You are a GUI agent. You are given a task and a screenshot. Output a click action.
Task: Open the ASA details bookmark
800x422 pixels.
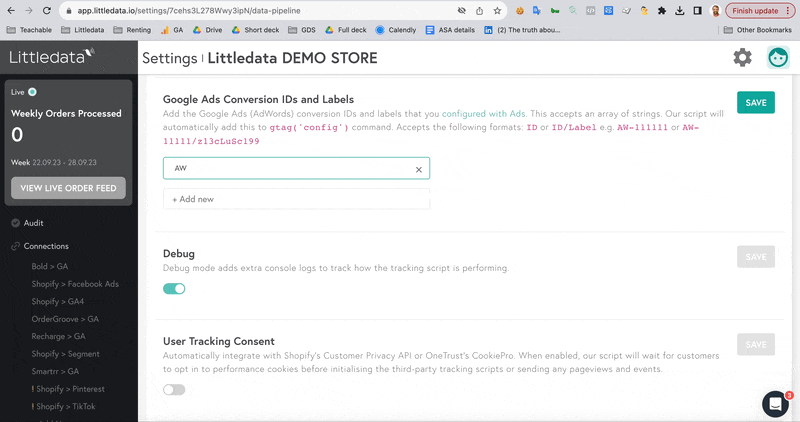pos(451,30)
